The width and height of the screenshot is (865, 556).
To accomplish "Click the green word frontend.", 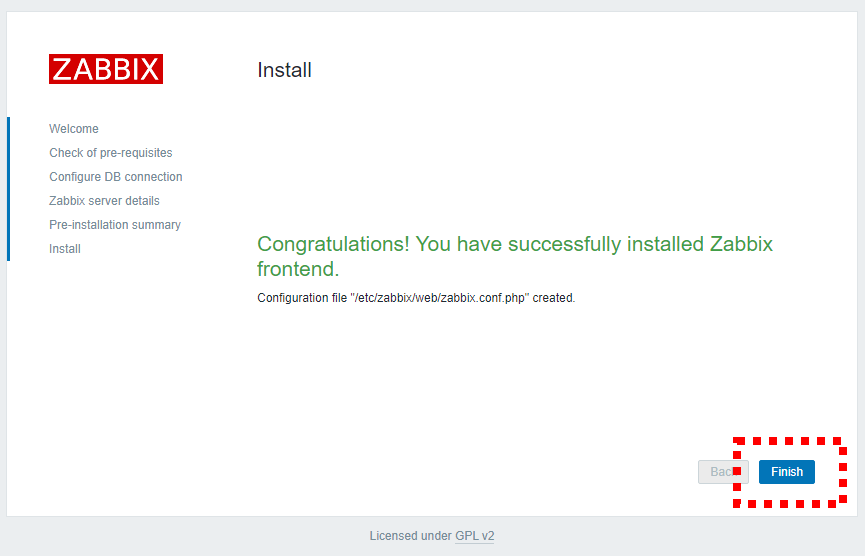I will (x=298, y=269).
